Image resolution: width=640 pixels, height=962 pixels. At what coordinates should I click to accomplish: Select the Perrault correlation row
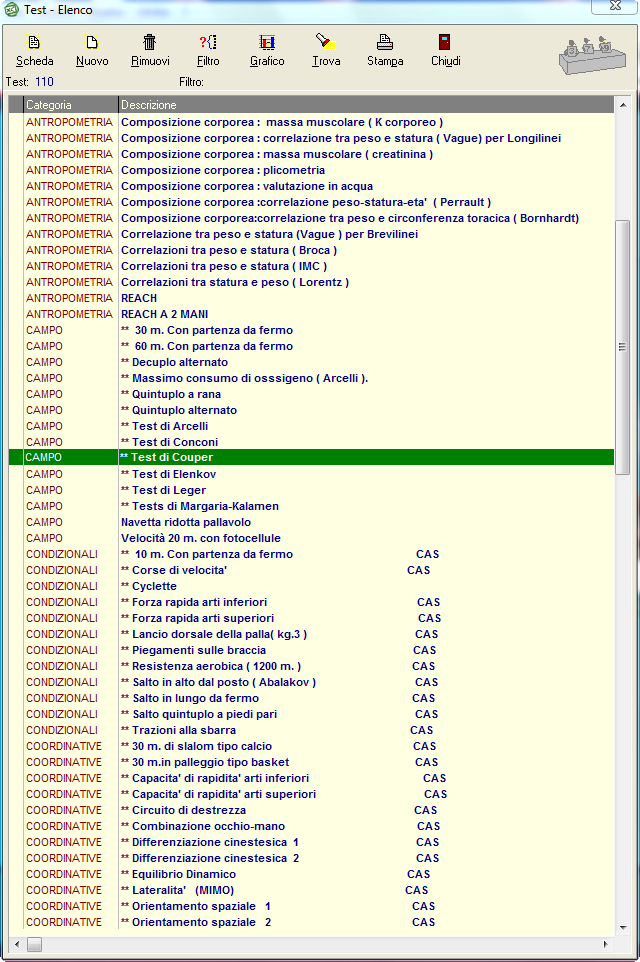(x=311, y=202)
